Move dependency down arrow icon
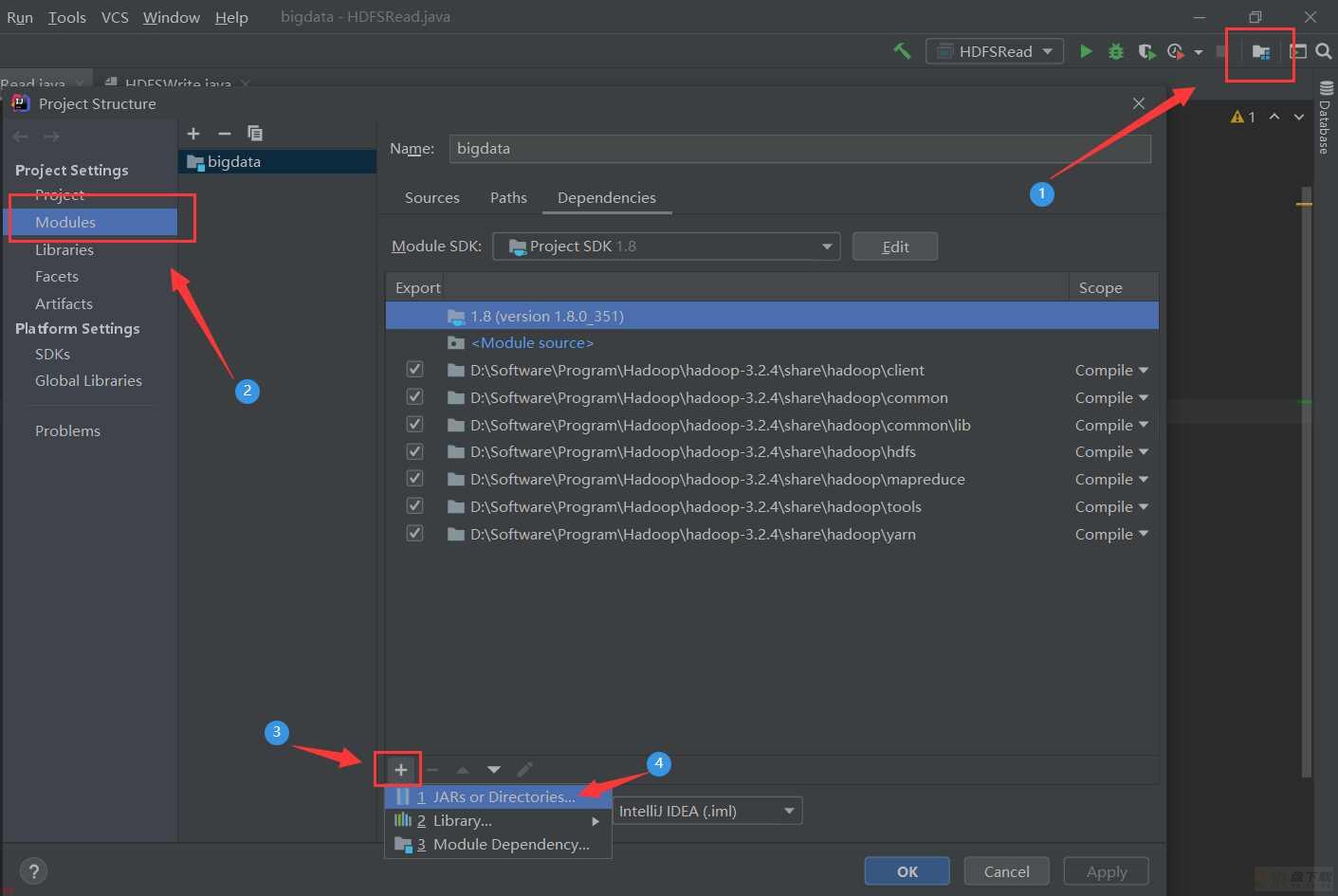The image size is (1338, 896). (494, 770)
